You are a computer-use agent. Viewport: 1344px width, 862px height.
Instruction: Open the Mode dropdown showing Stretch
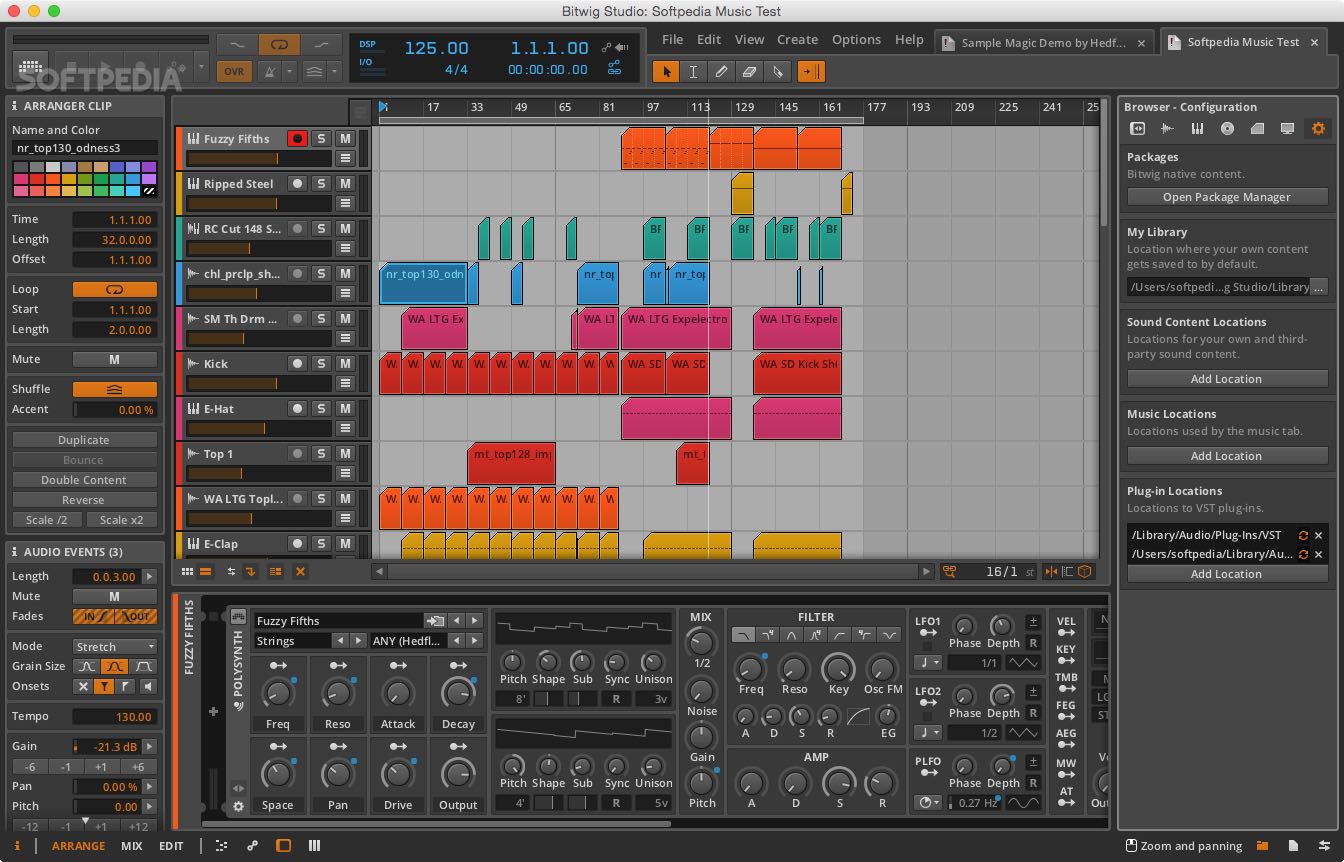click(x=113, y=646)
